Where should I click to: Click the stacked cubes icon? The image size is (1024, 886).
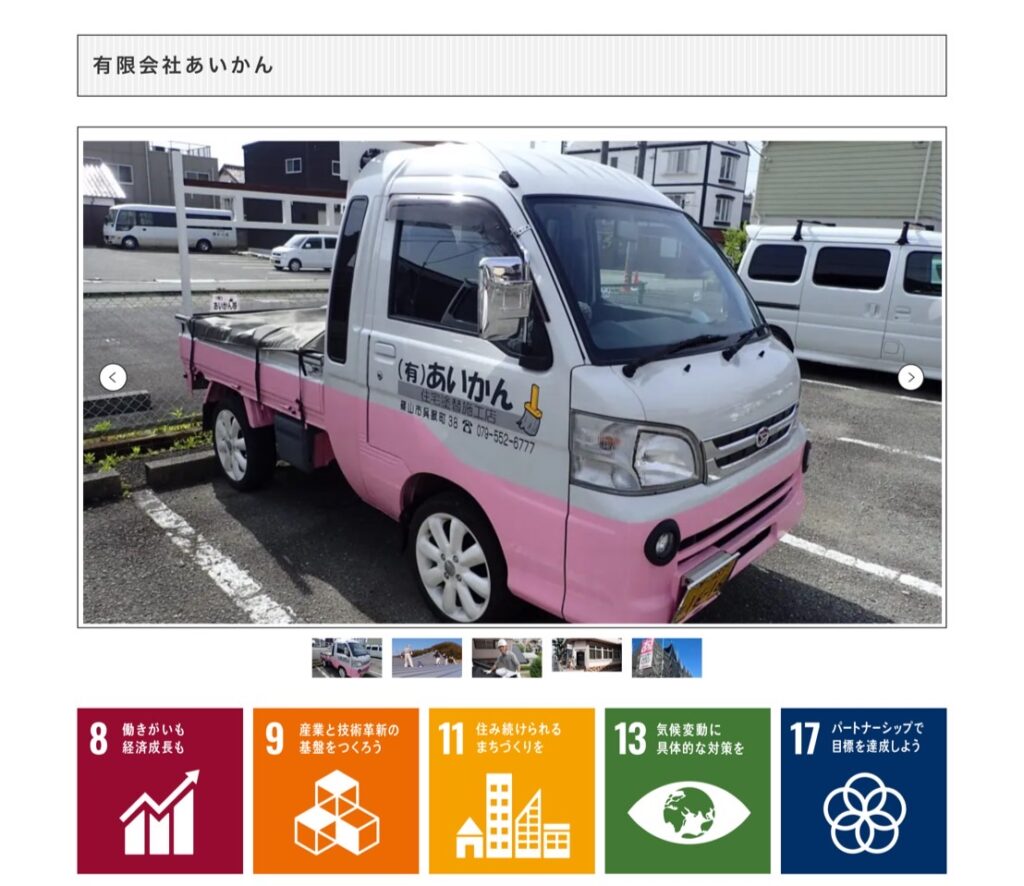click(x=336, y=812)
